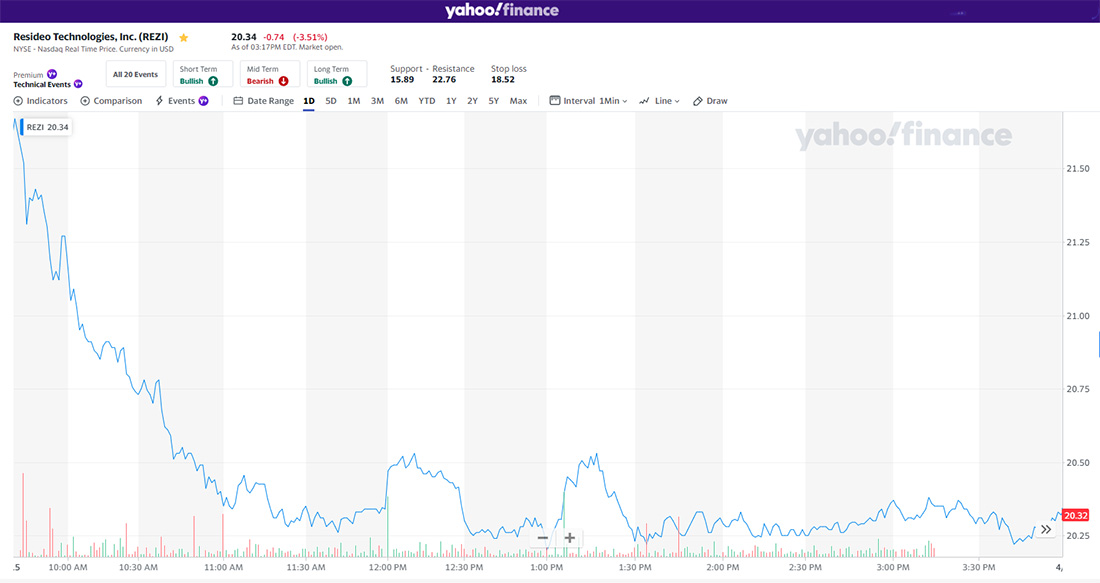
Task: Expand the Interval 1Min dropdown
Action: [x=589, y=101]
